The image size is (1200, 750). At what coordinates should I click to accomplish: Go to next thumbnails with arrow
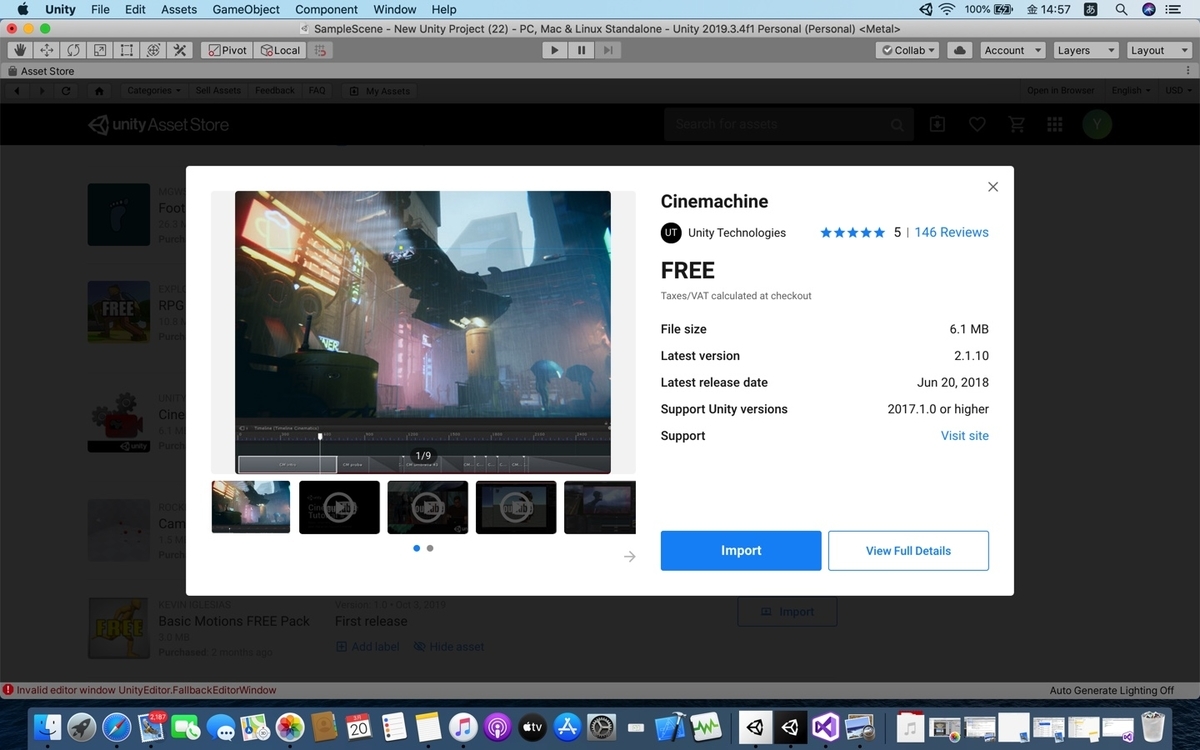click(629, 557)
